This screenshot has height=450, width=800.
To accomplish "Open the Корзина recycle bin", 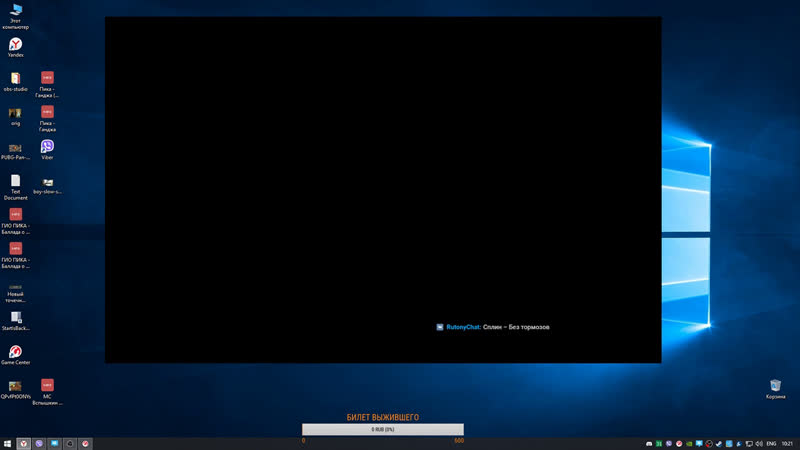I will pos(775,389).
